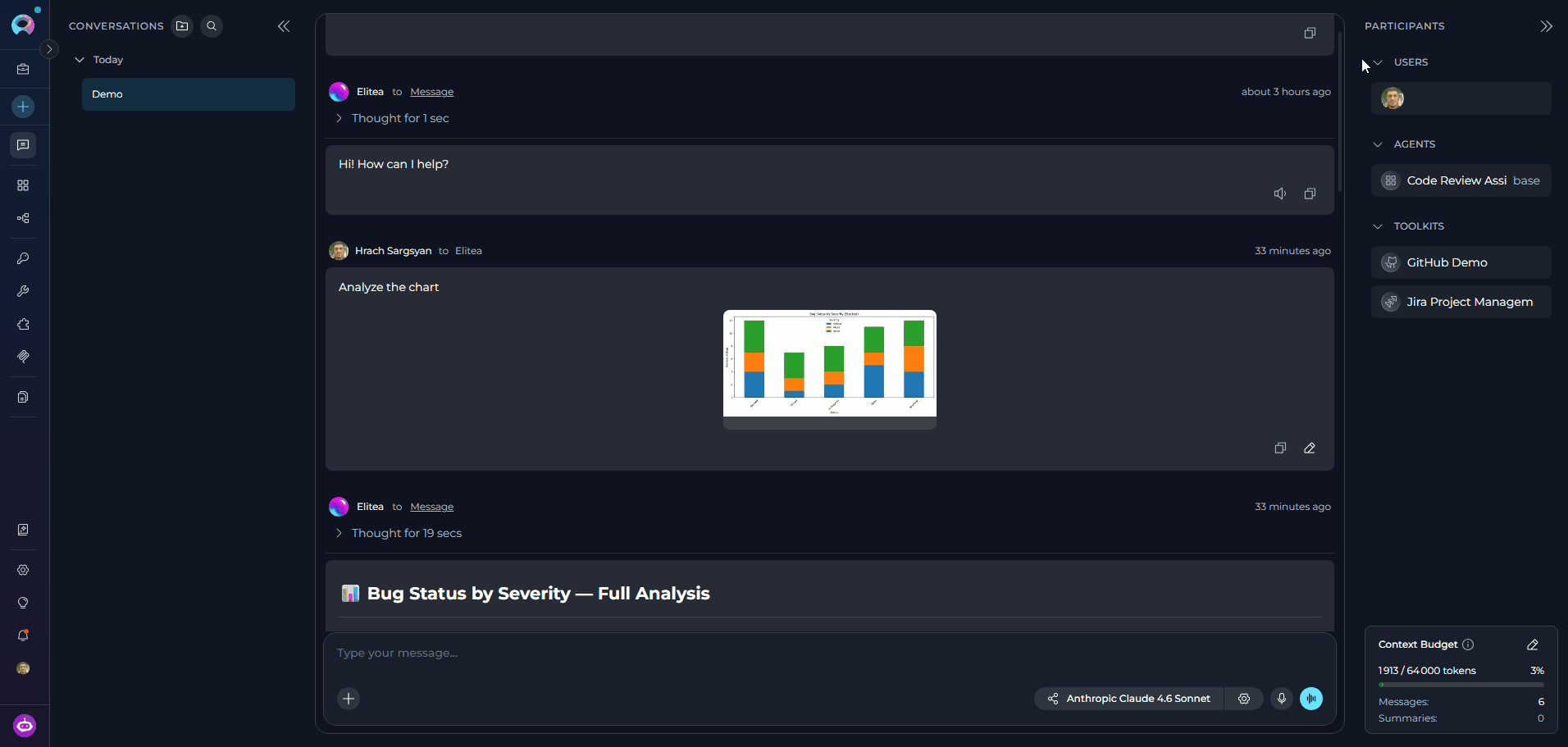Select the Demo conversation

(189, 94)
